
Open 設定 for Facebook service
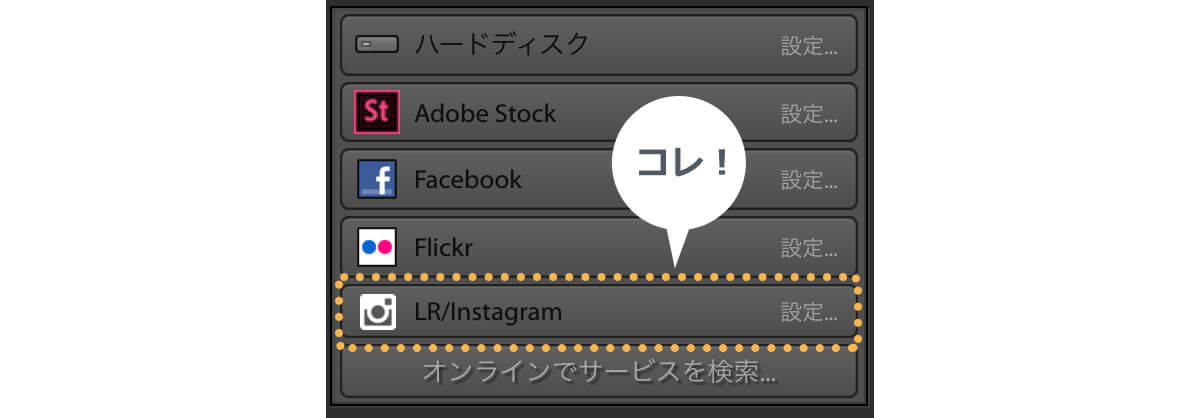pos(809,180)
